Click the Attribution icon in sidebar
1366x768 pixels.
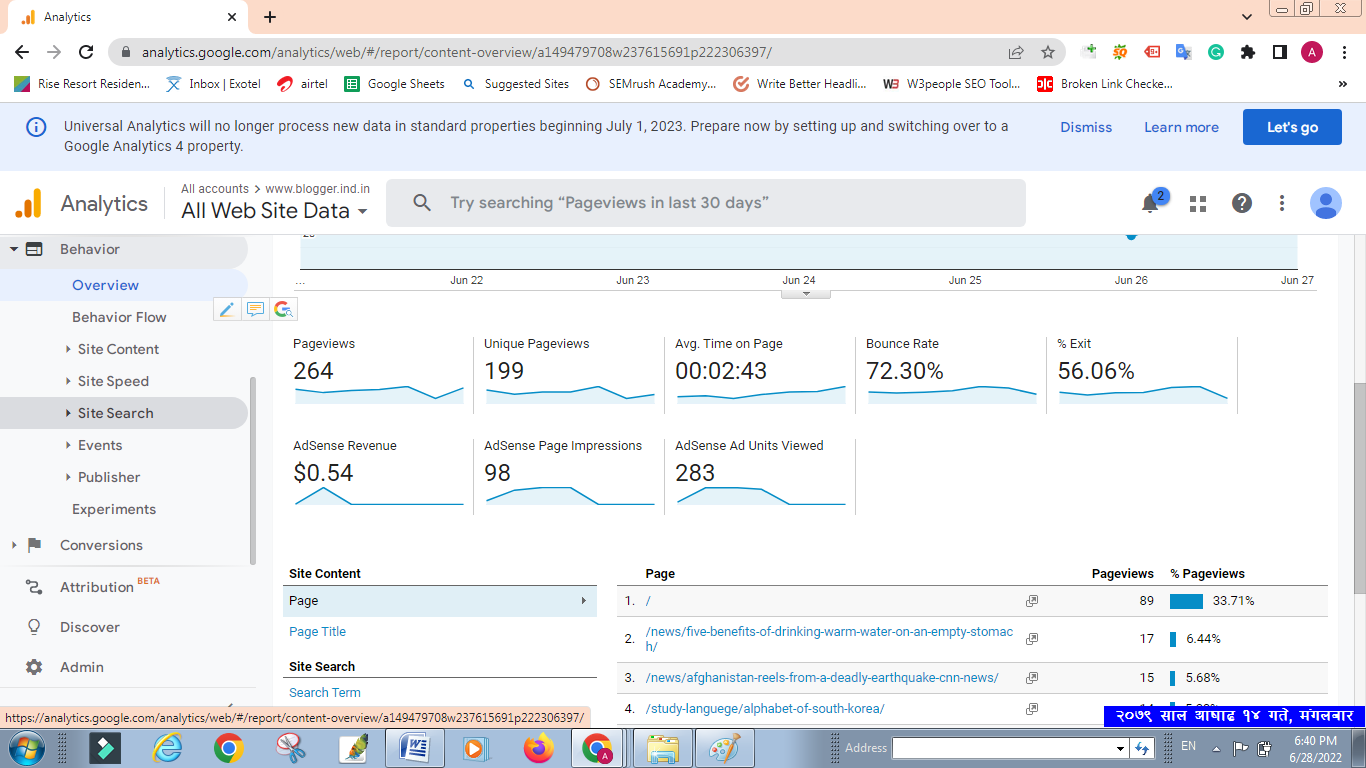coord(34,587)
